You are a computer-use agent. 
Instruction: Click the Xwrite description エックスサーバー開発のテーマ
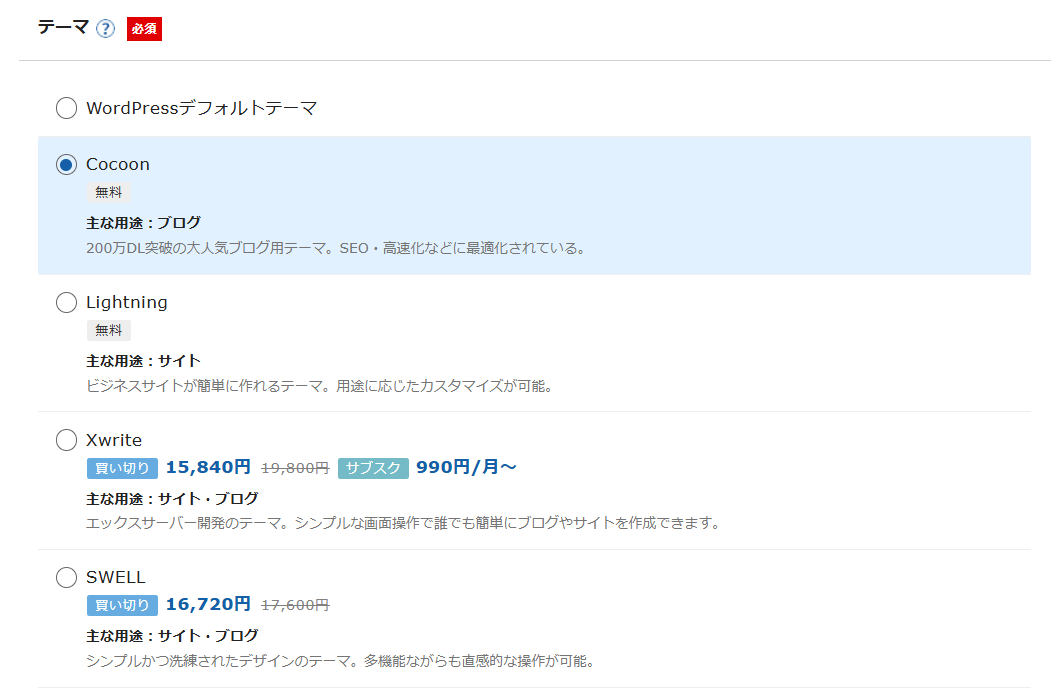[x=405, y=523]
